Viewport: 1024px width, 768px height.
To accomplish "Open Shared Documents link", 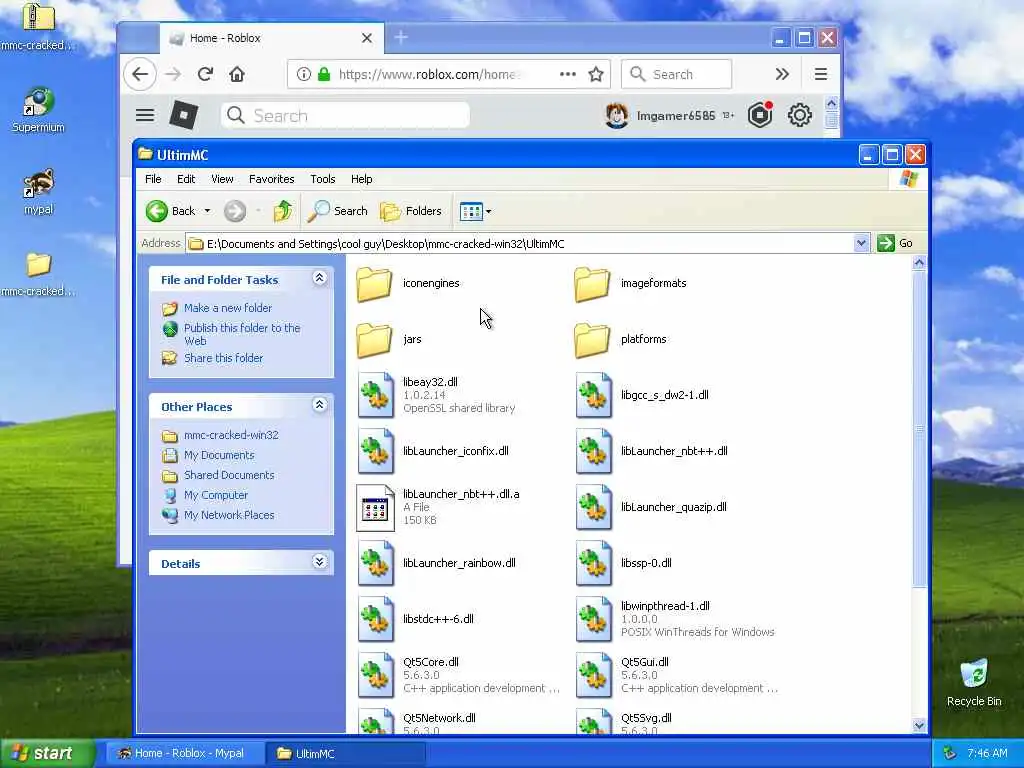I will tap(229, 475).
